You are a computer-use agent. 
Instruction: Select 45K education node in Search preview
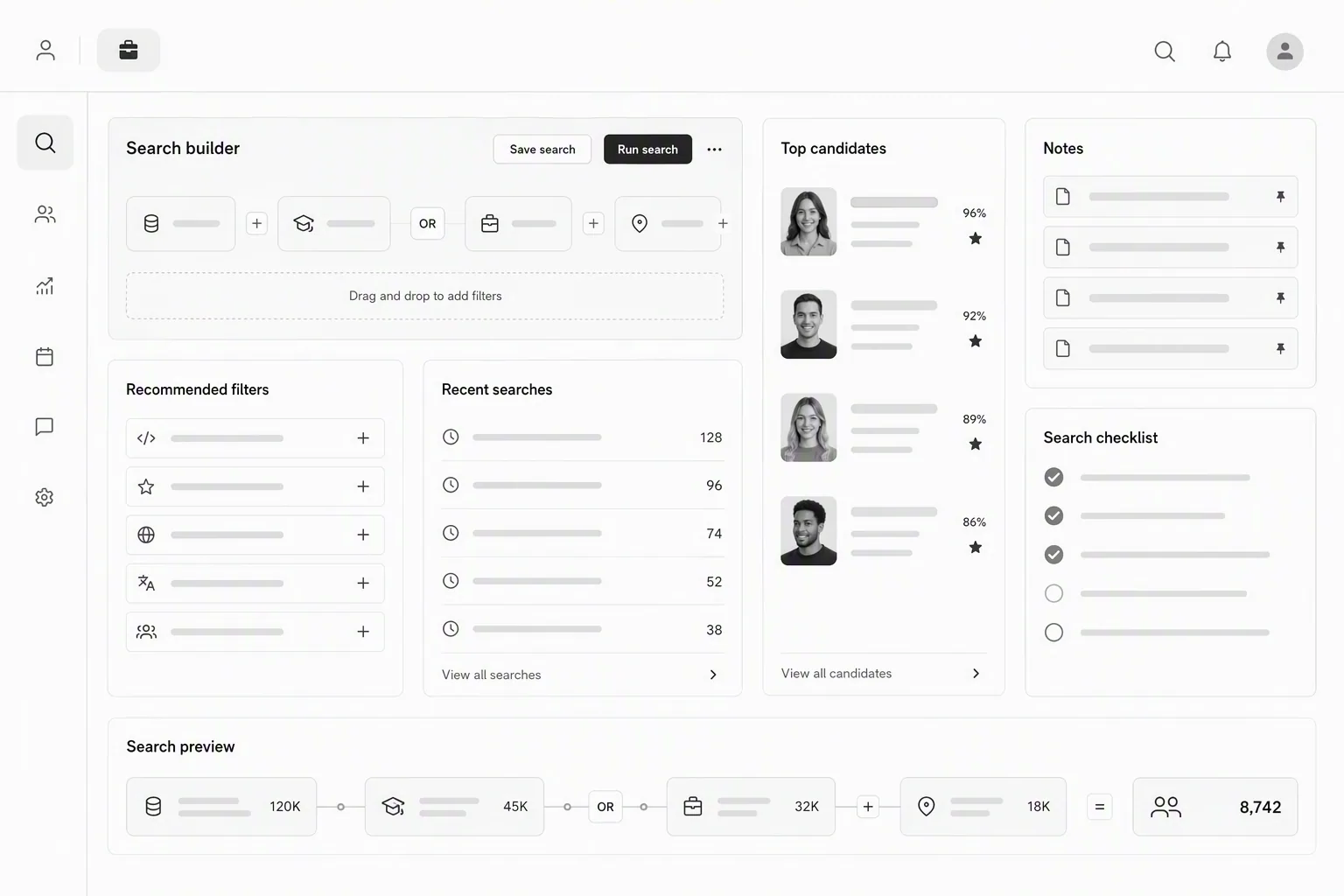[x=454, y=807]
